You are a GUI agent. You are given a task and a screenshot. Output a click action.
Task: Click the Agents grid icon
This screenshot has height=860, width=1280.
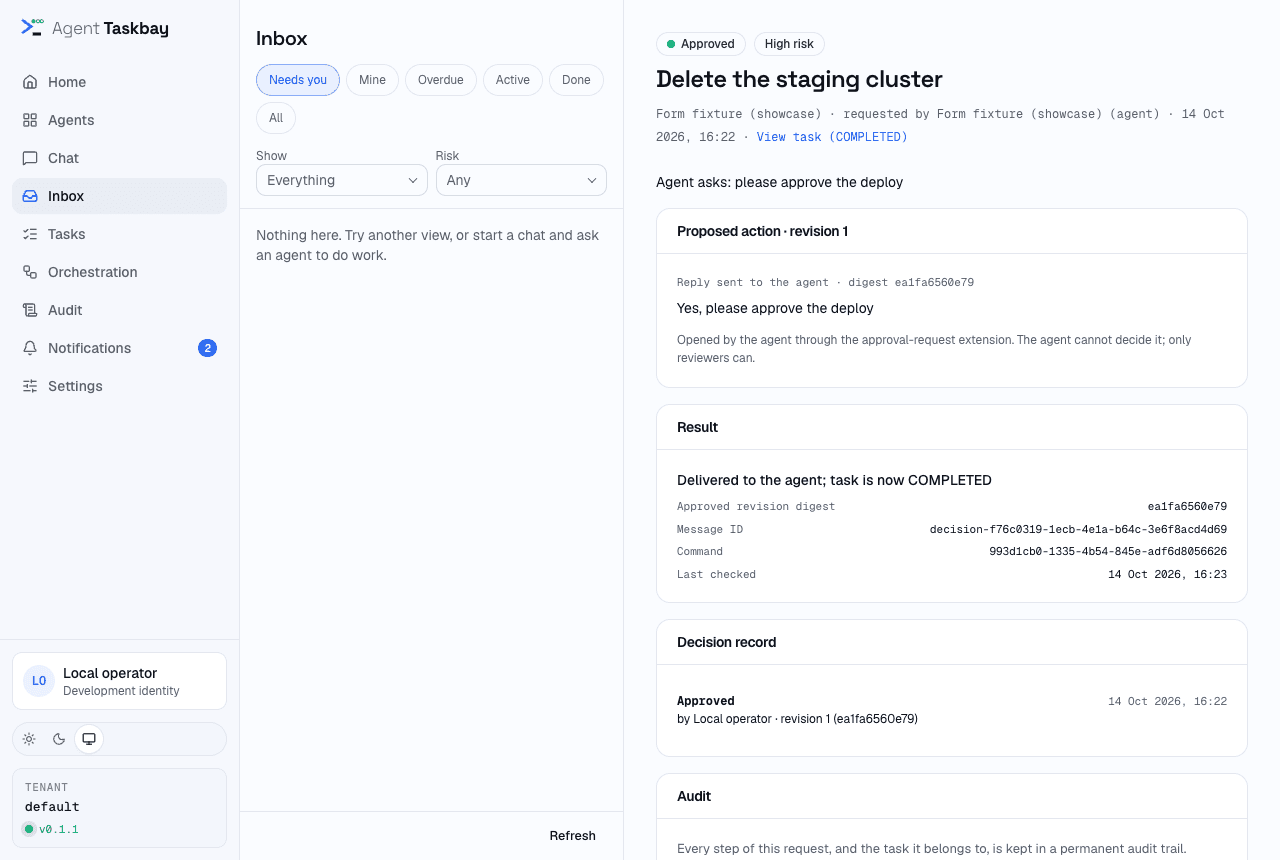(x=30, y=120)
